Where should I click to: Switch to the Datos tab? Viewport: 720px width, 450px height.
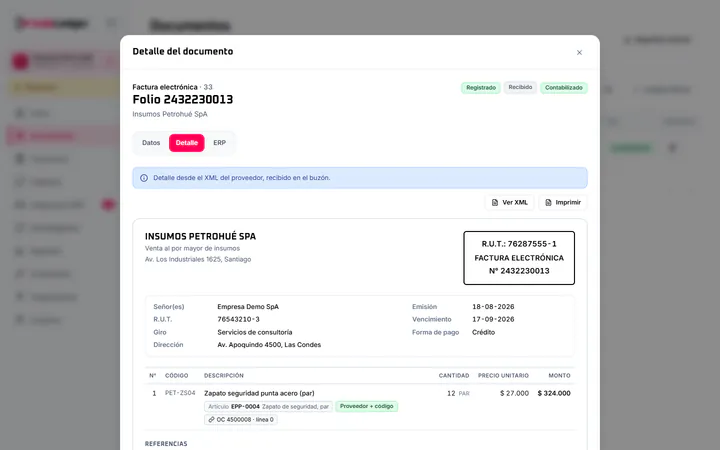151,143
